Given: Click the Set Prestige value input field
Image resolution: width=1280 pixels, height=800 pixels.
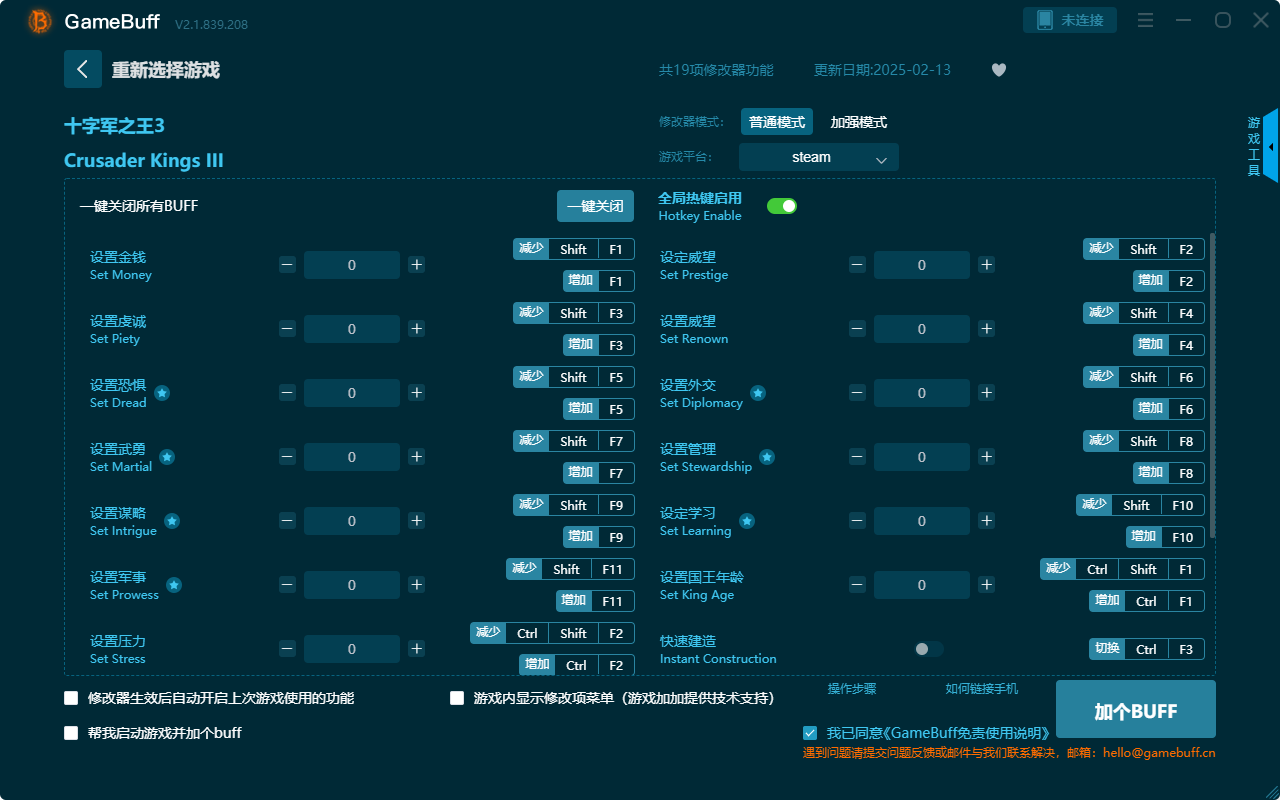Looking at the screenshot, I should (921, 264).
